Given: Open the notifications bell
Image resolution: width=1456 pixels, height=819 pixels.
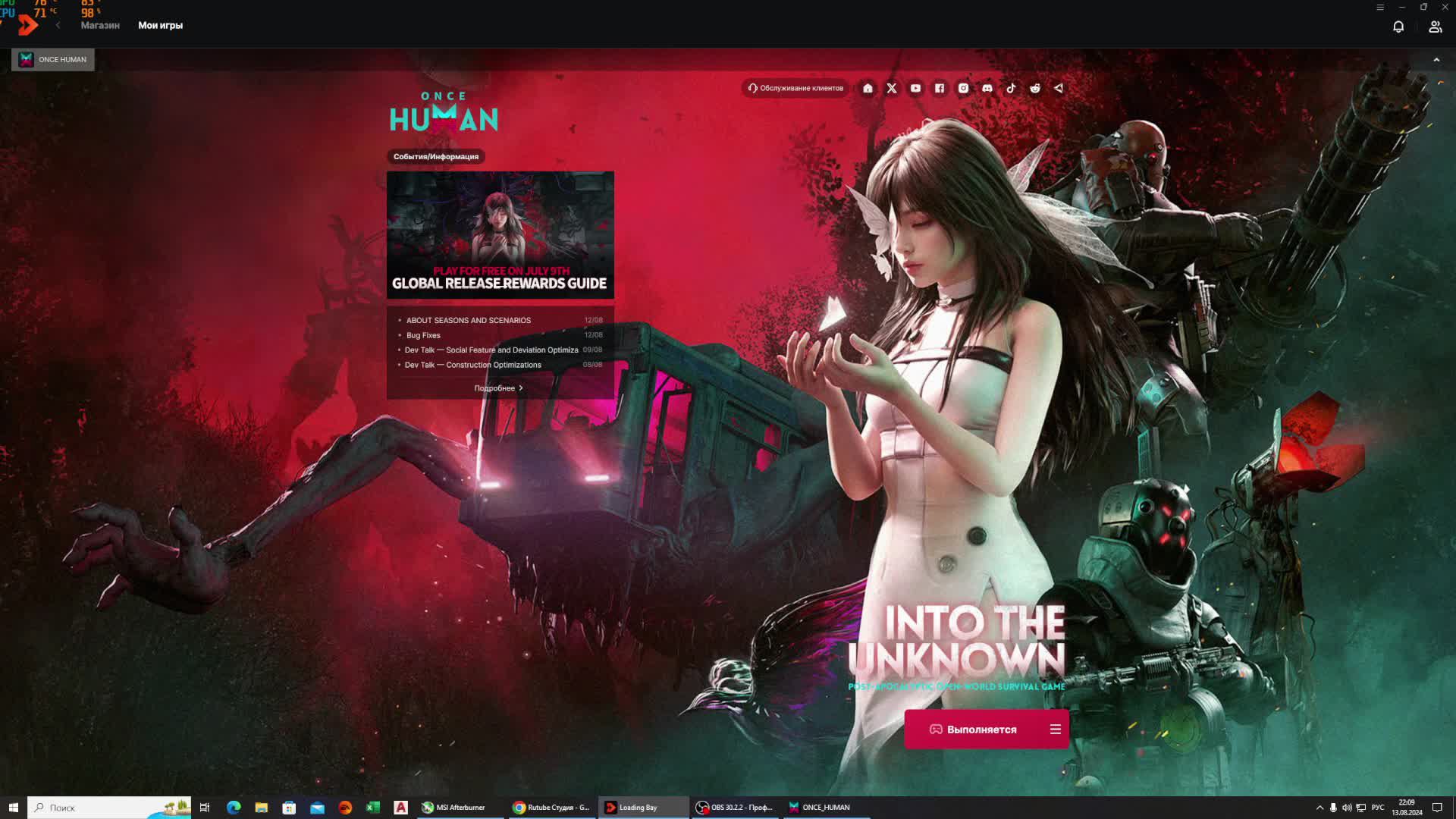Looking at the screenshot, I should coord(1398,27).
